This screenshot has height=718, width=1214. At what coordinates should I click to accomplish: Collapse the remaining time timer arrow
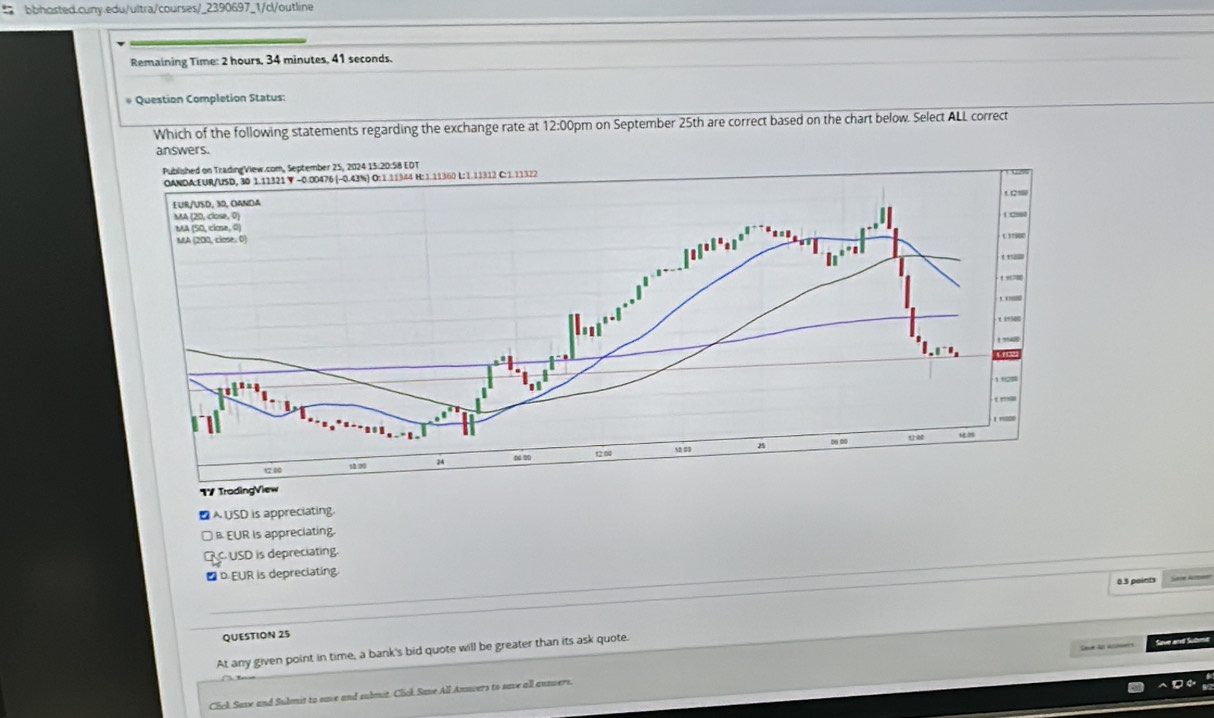pyautogui.click(x=122, y=42)
